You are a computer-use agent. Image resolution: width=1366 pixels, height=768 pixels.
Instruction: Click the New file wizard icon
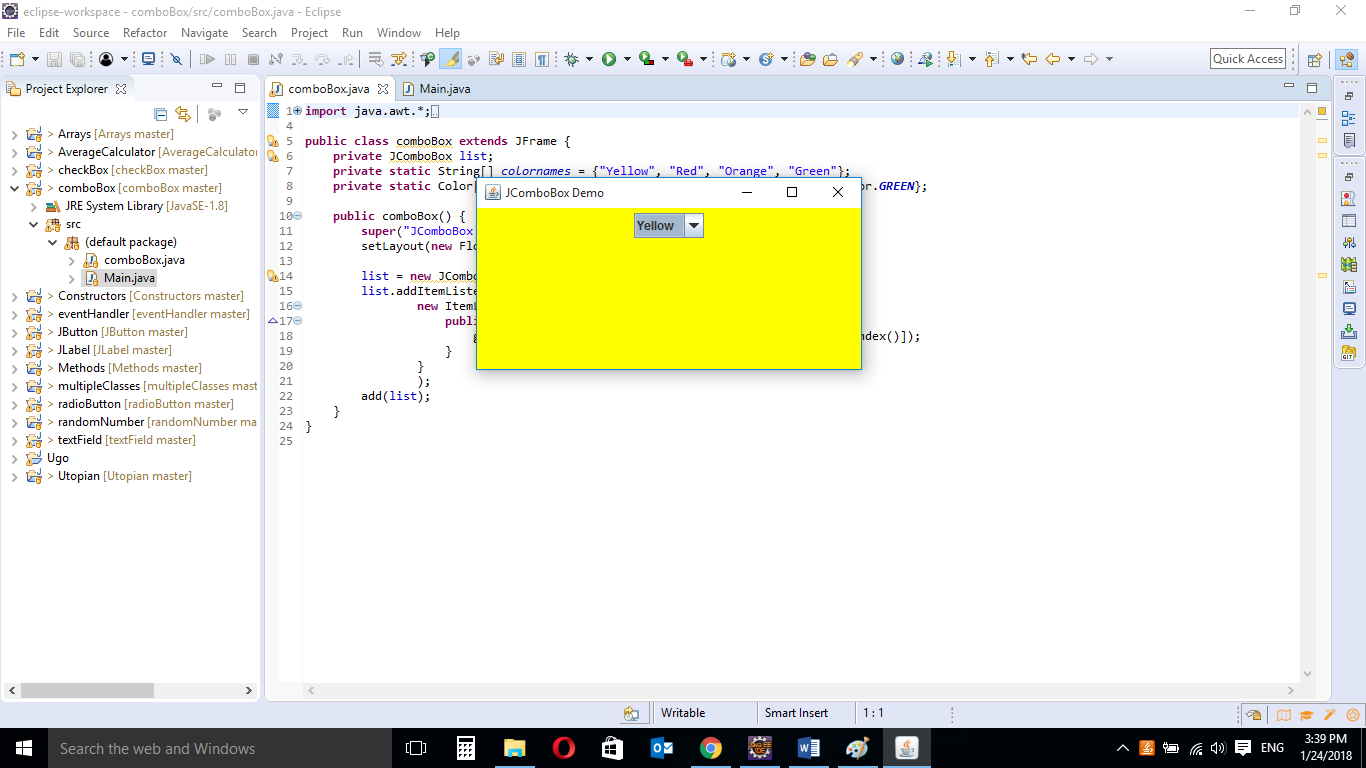17,59
